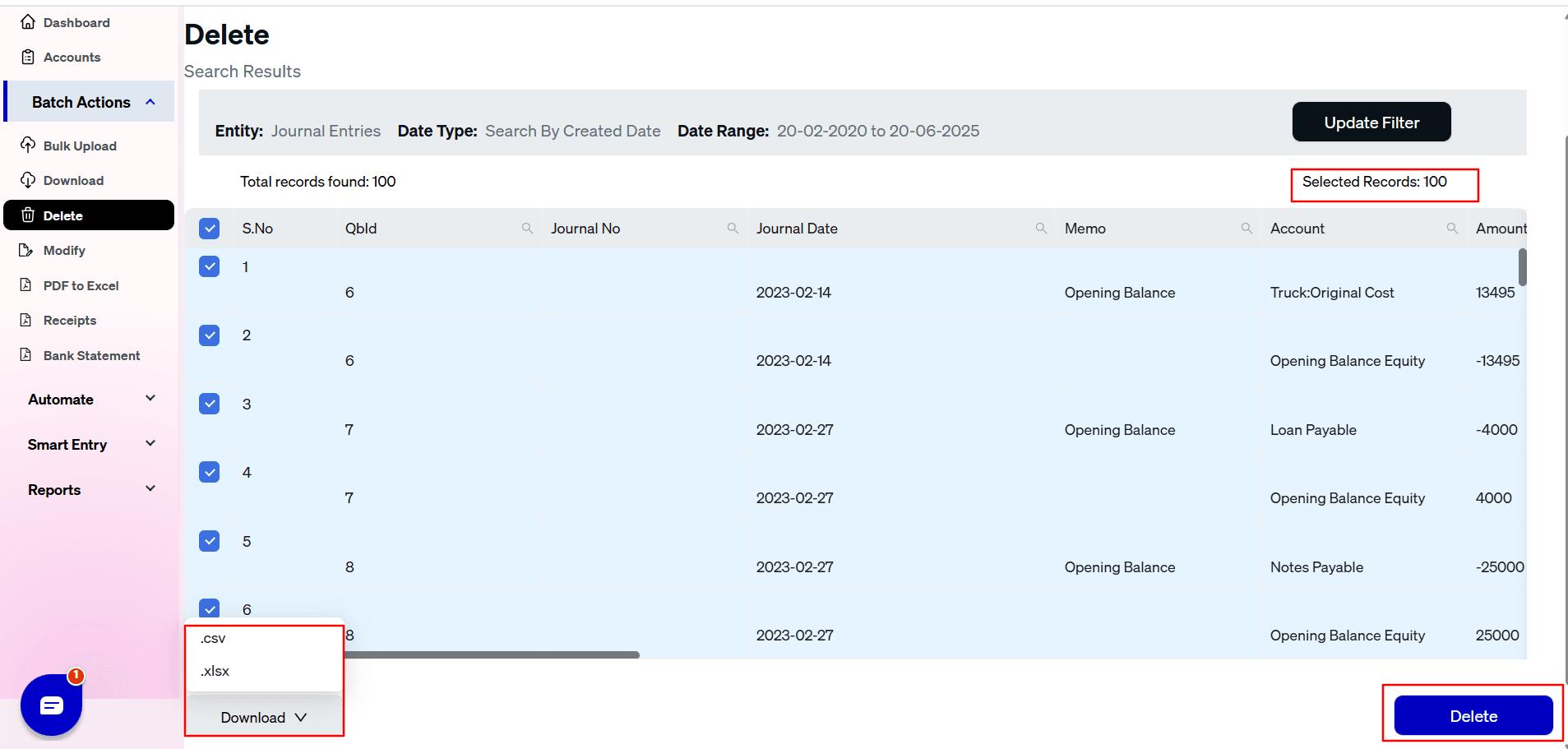Click the table's vertical scrollbar thumb
Image resolution: width=1568 pixels, height=749 pixels.
1522,267
